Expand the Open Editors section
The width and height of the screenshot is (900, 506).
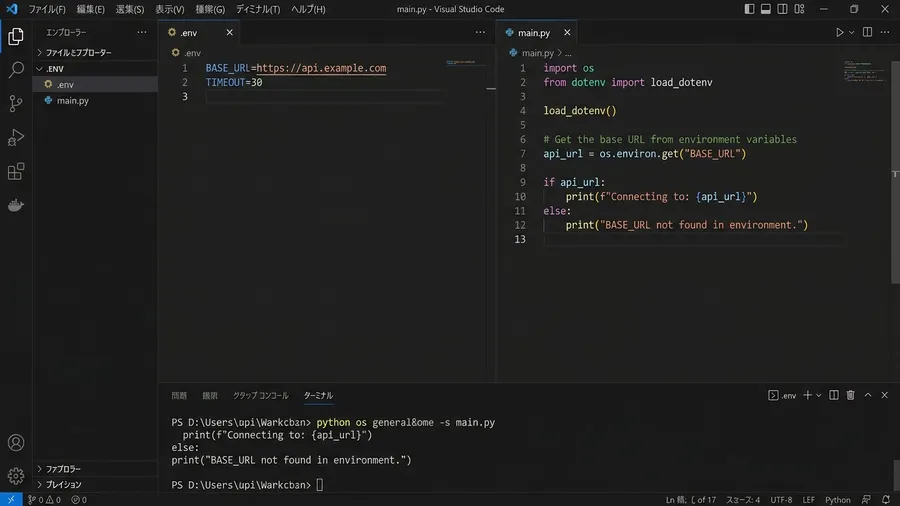tap(95, 52)
